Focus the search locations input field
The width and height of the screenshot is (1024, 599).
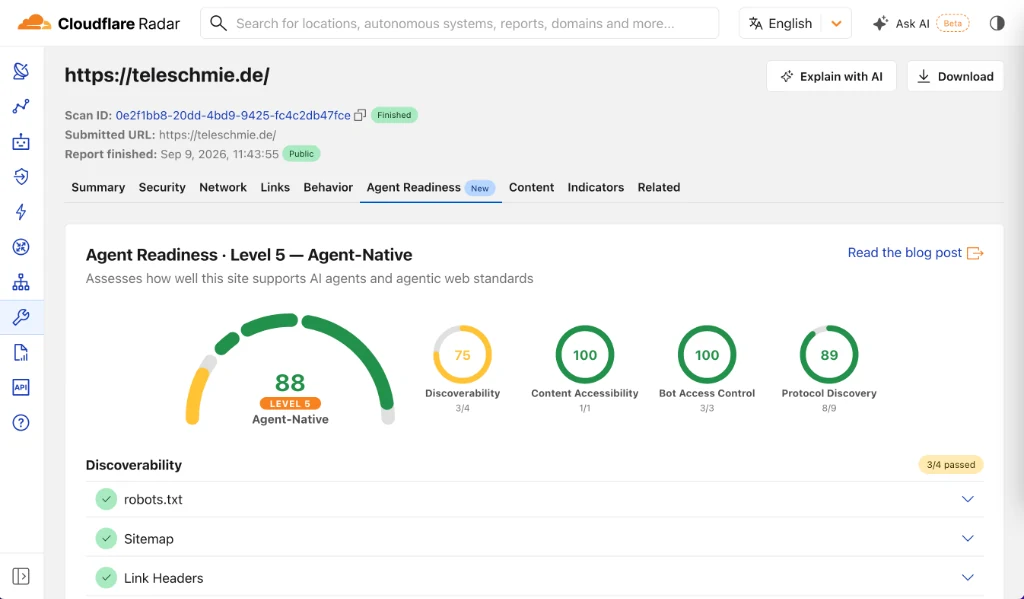[x=459, y=24]
